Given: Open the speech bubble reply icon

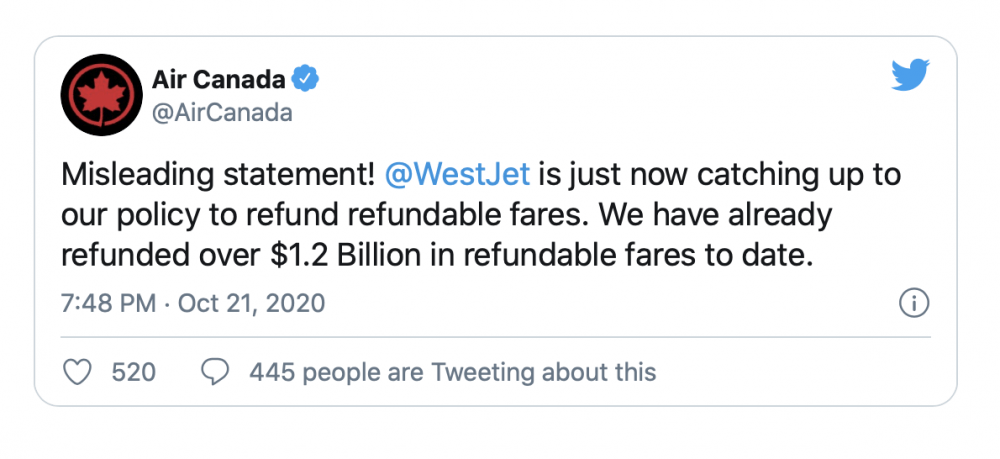Looking at the screenshot, I should pyautogui.click(x=214, y=372).
